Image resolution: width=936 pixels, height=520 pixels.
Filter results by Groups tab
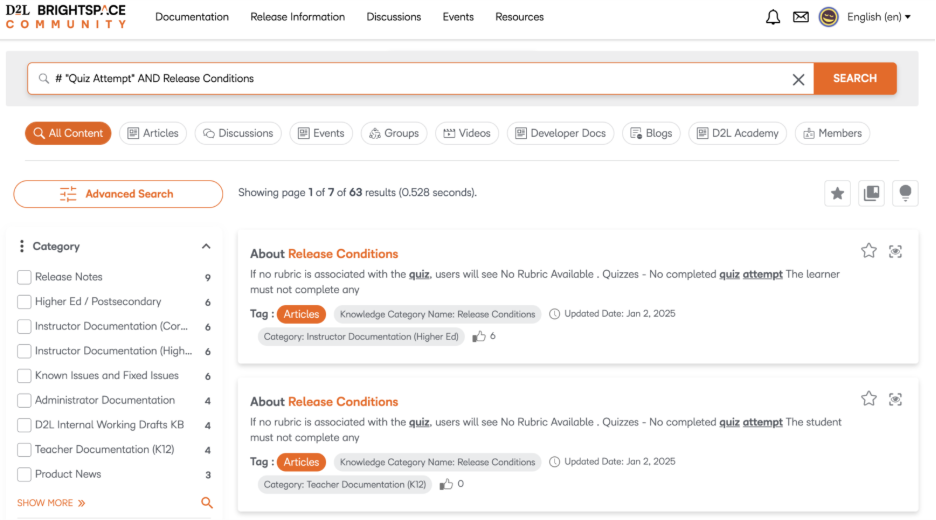pyautogui.click(x=394, y=133)
